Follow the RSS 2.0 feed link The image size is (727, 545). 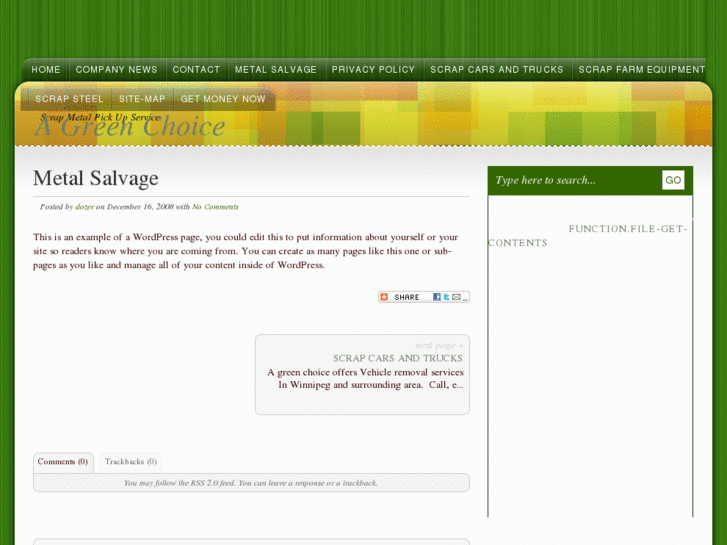(213, 483)
